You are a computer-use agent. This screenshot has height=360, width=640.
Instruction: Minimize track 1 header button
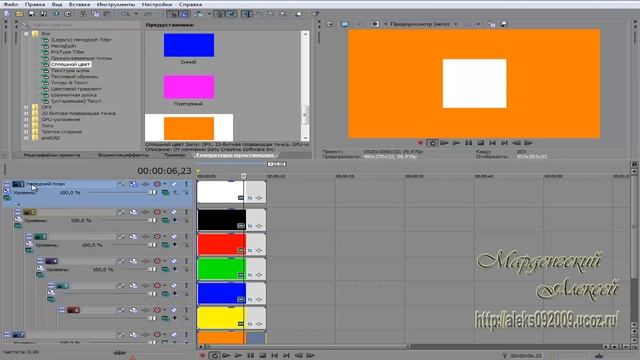[7, 184]
